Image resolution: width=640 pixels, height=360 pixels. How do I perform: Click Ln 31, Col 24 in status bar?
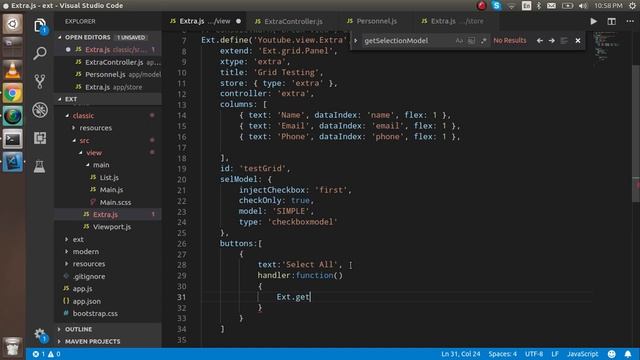[460, 354]
